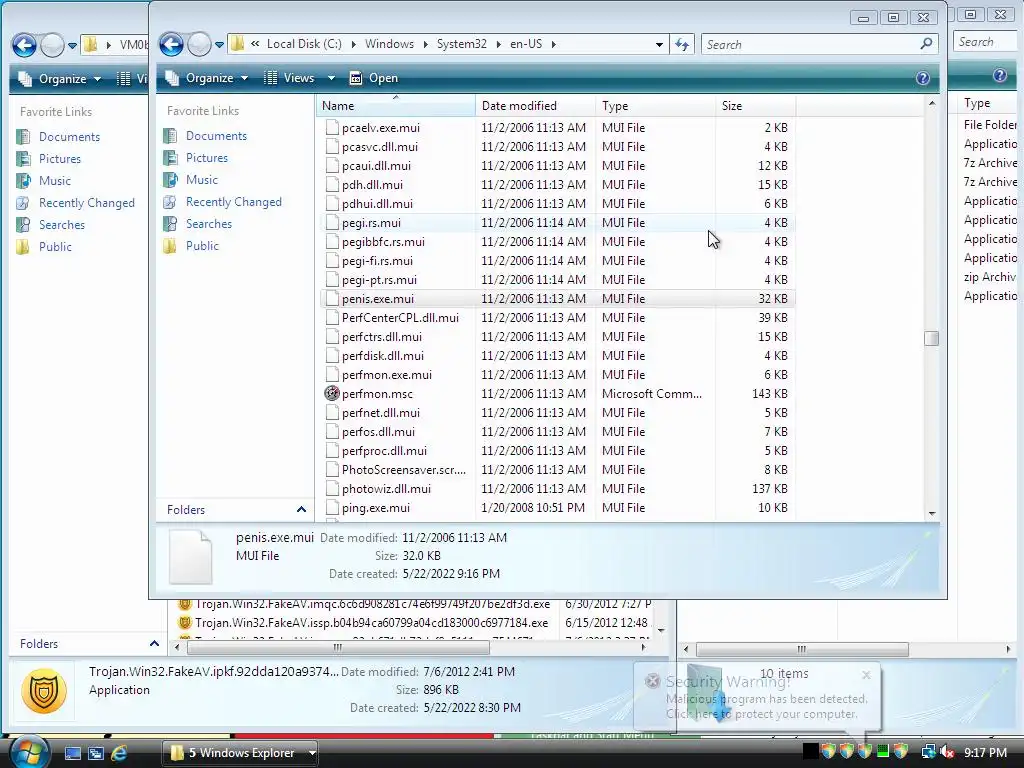Open 5 Windows Explorer taskbar group
This screenshot has width=1024, height=768.
pos(240,753)
